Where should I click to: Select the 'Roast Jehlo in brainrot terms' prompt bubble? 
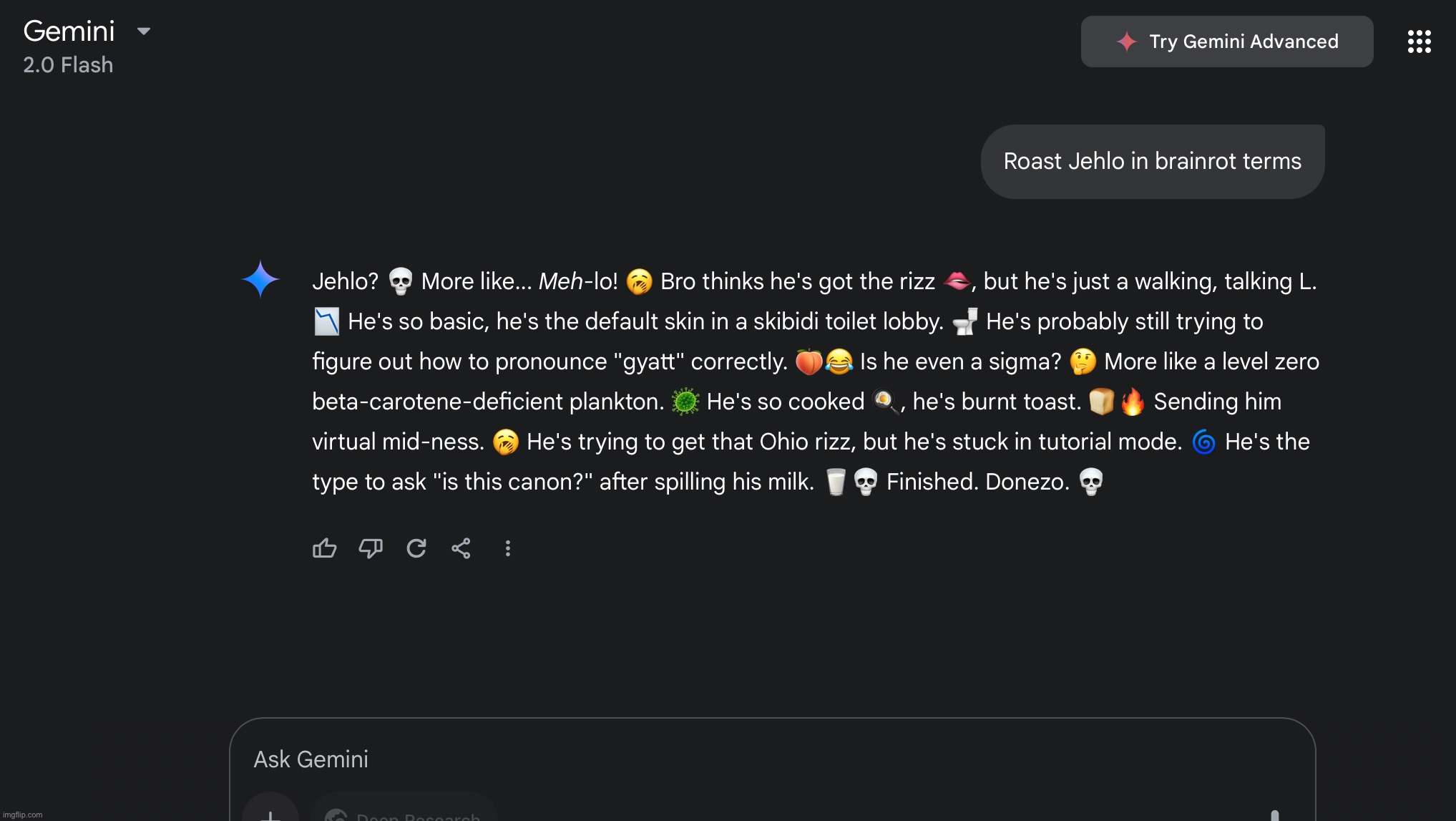tap(1153, 162)
